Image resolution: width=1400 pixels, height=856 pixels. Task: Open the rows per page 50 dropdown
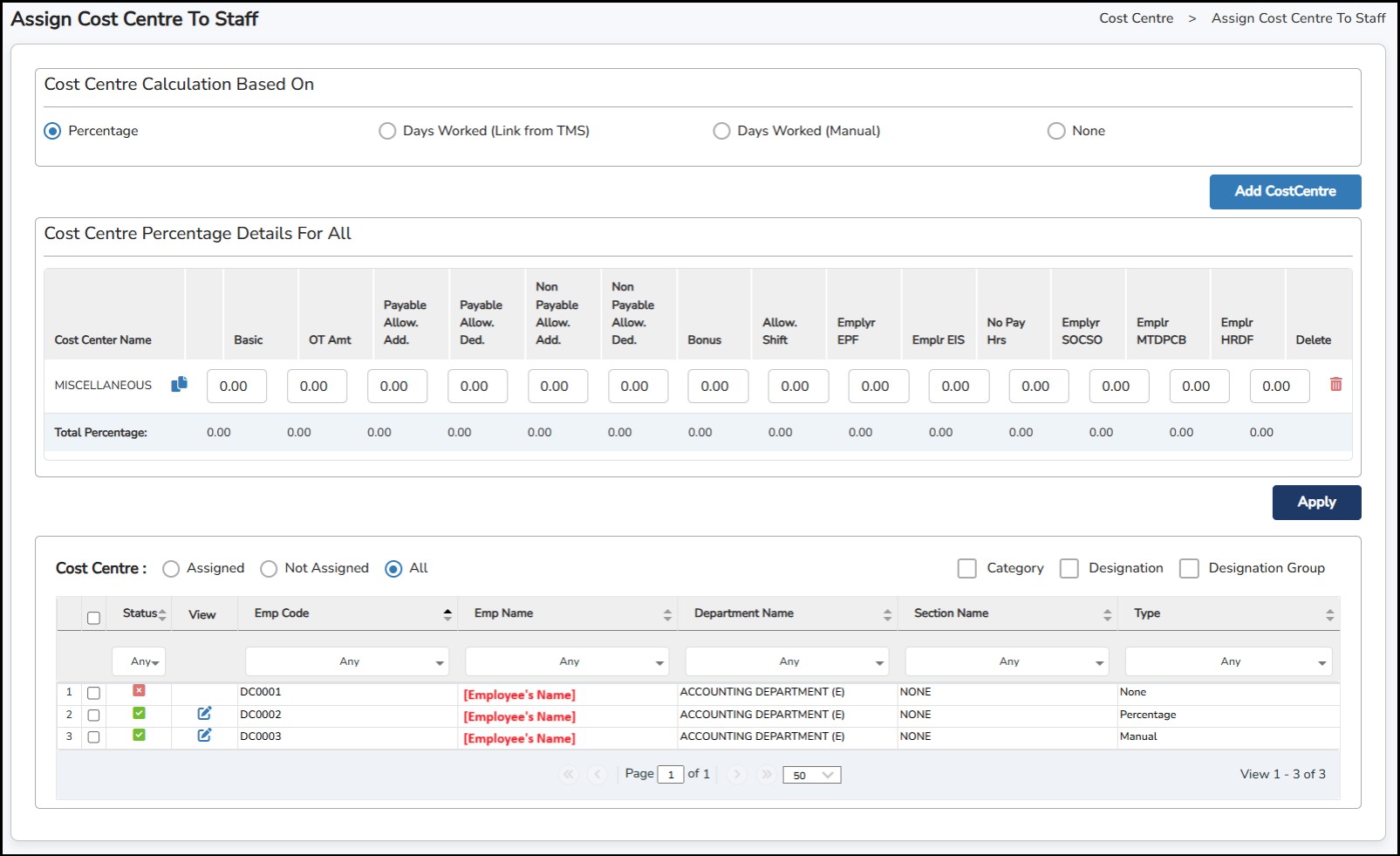point(811,775)
